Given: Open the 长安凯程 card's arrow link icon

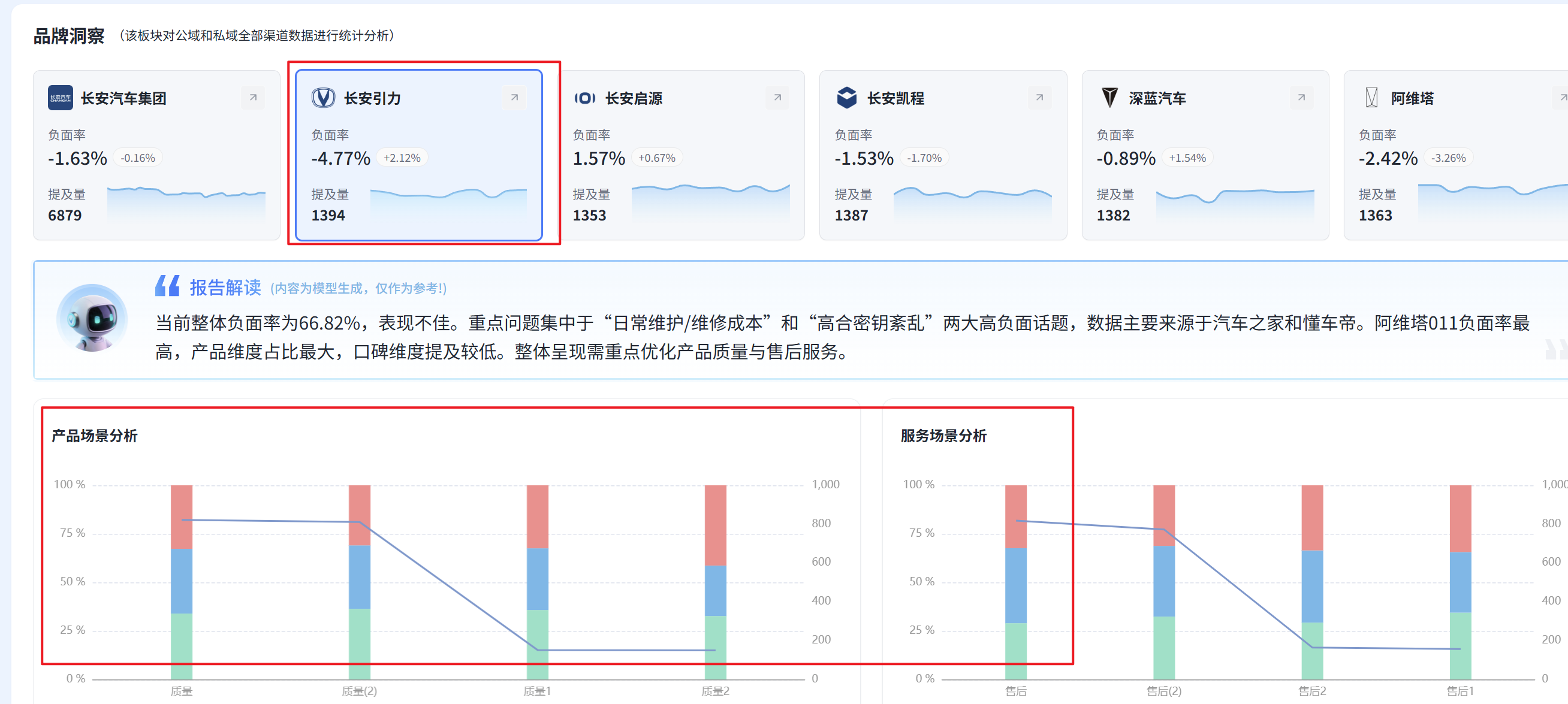Looking at the screenshot, I should (x=1039, y=97).
